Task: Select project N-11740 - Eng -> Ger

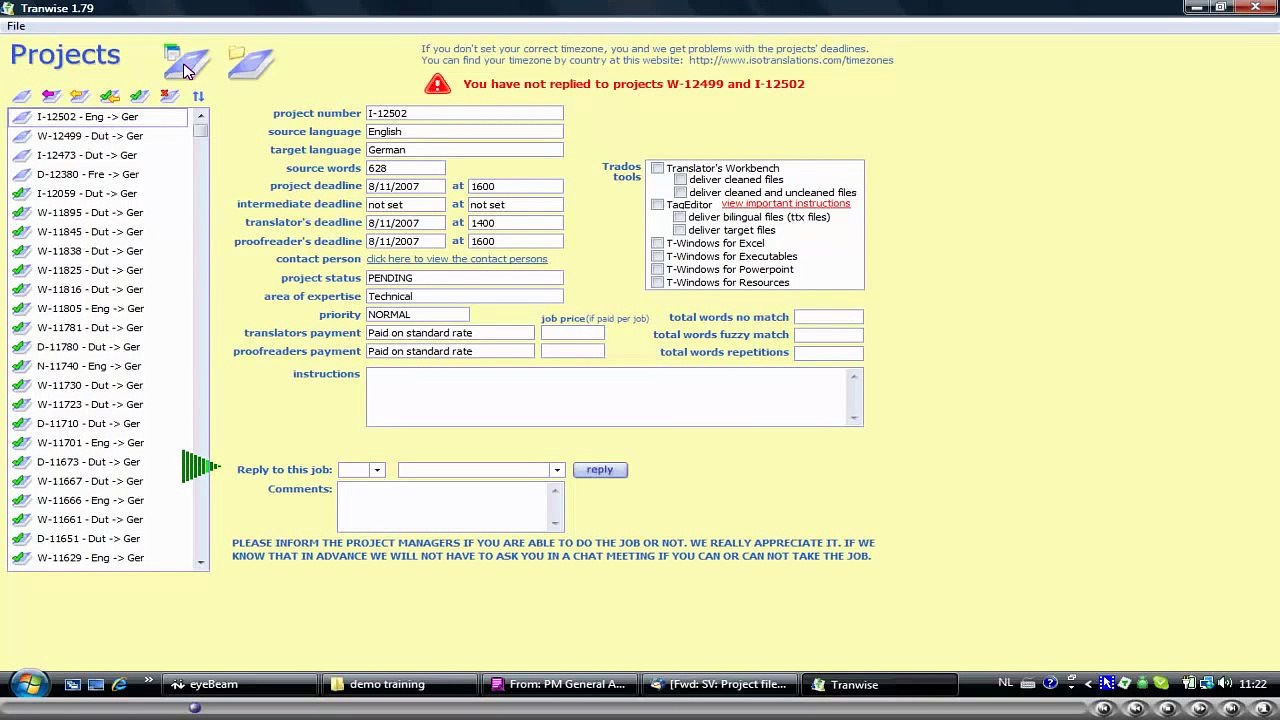Action: click(x=98, y=366)
